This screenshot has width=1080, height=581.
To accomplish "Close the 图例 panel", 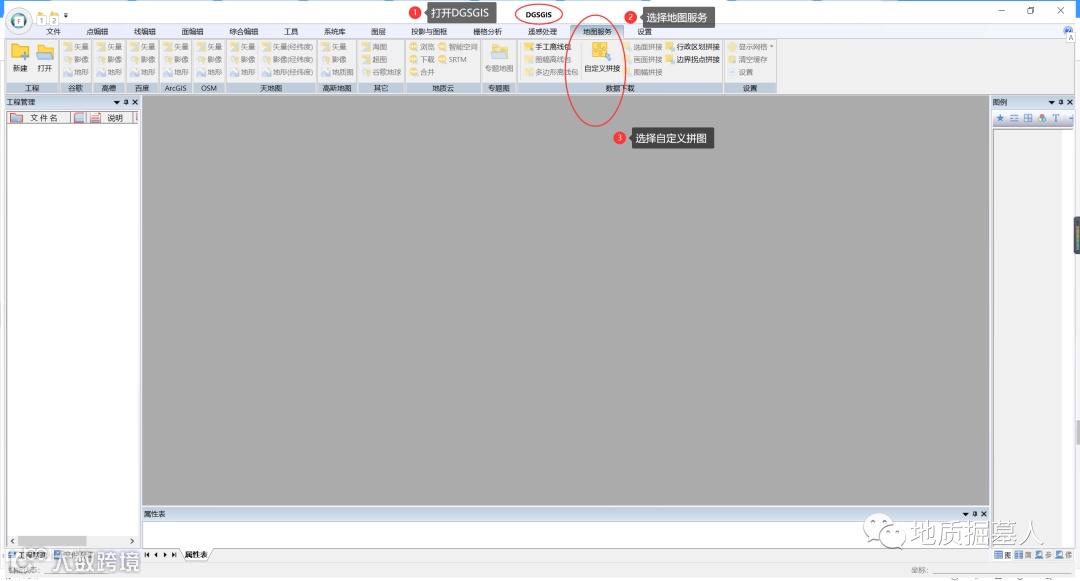I will [1070, 102].
